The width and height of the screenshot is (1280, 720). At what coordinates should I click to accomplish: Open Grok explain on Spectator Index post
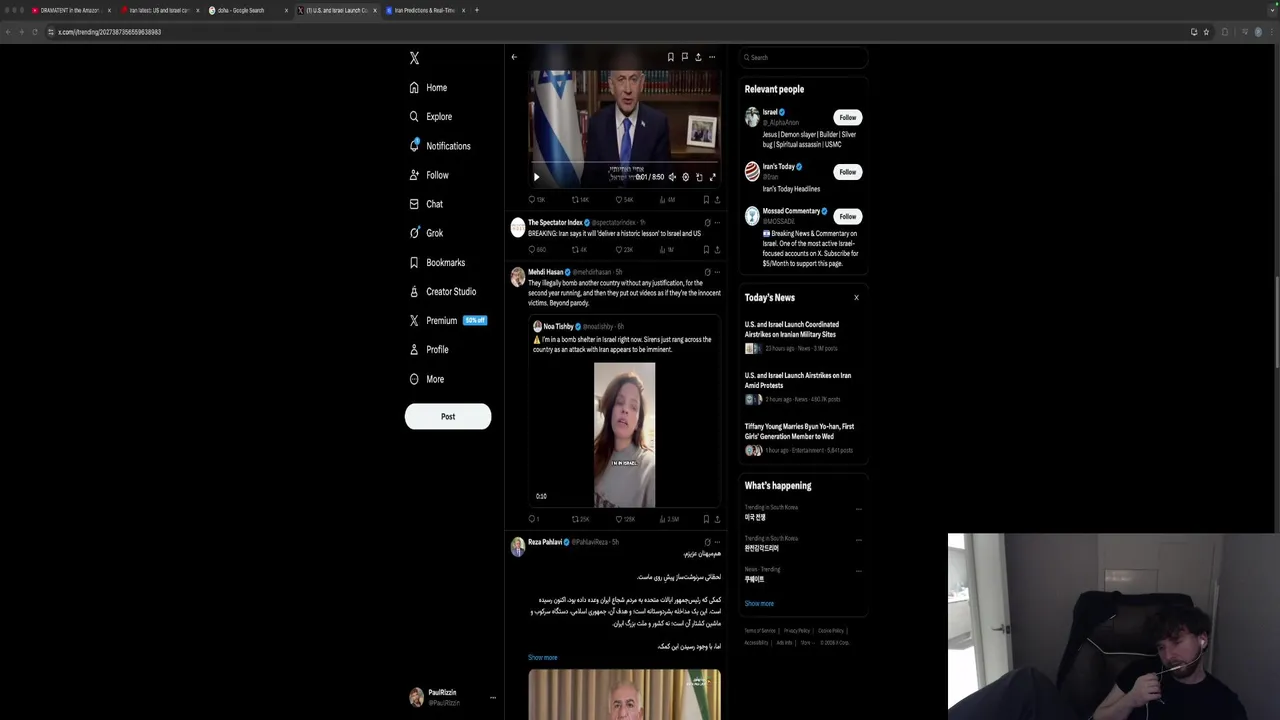click(707, 222)
